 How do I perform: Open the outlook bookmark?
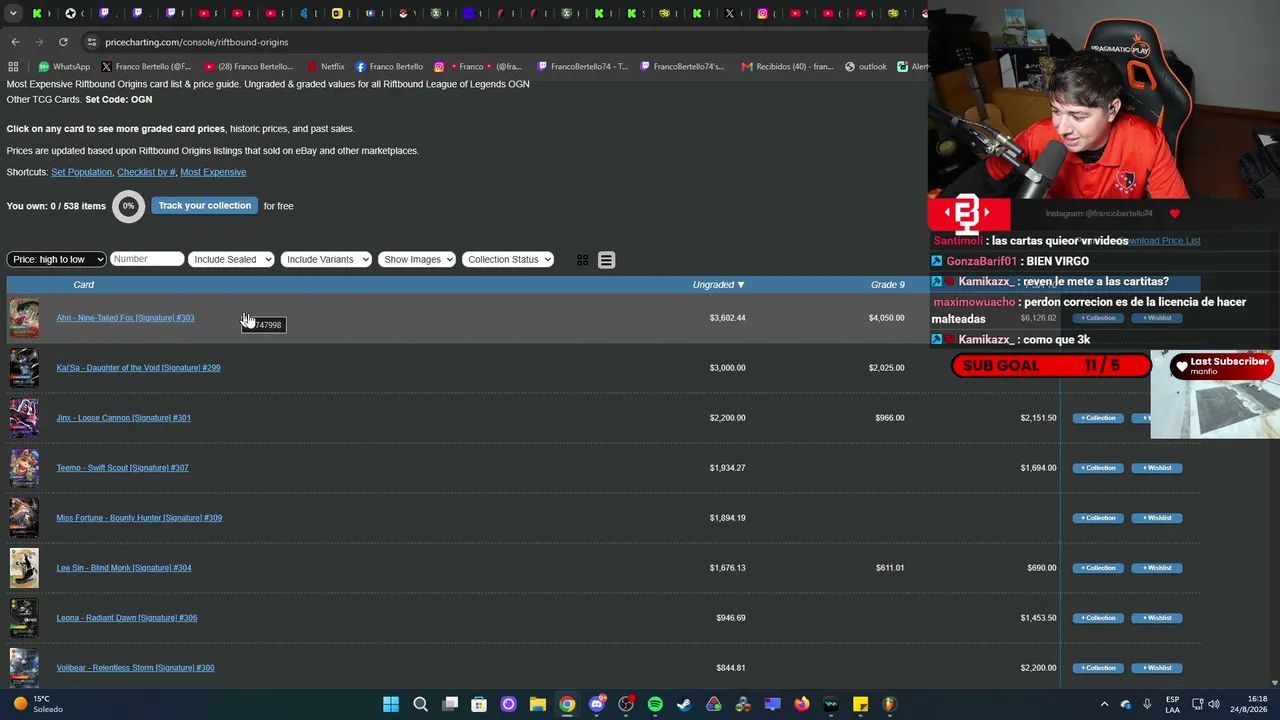pyautogui.click(x=866, y=67)
